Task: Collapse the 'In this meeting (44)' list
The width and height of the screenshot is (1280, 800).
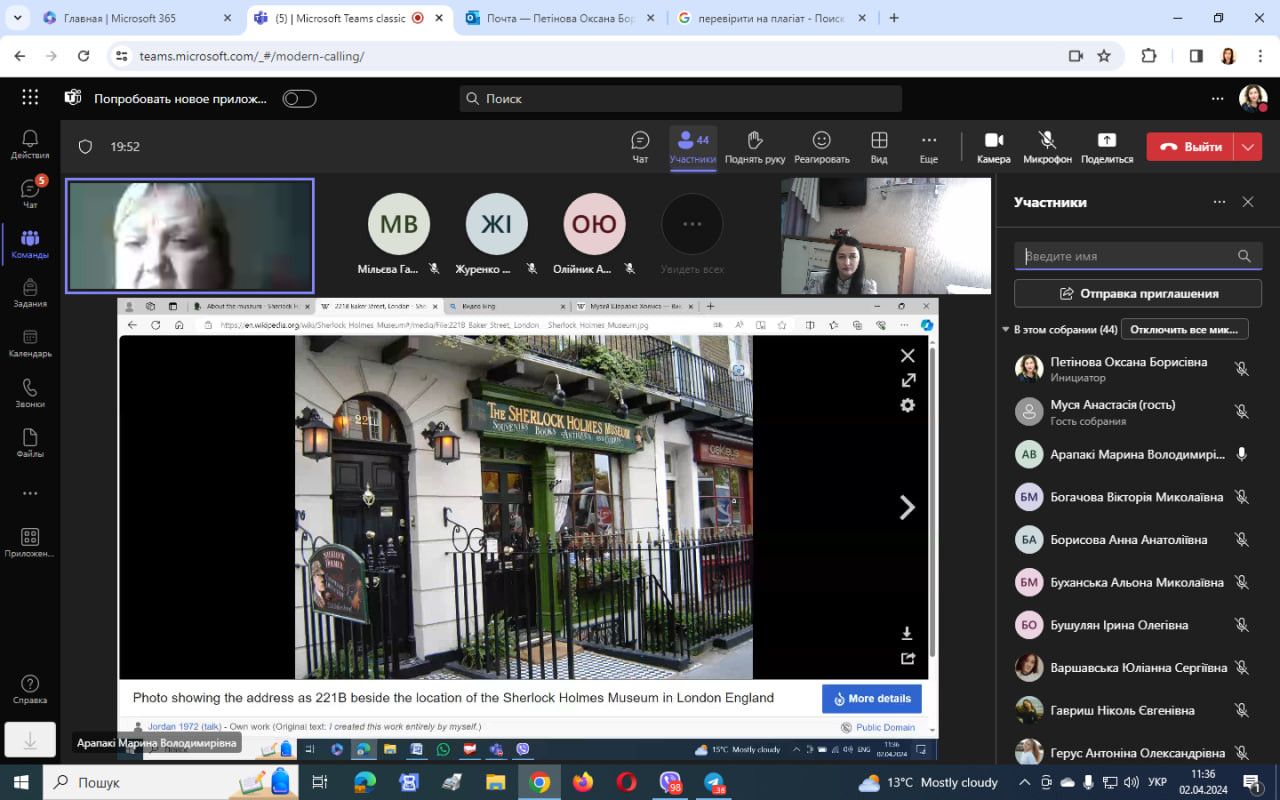Action: pyautogui.click(x=1006, y=329)
